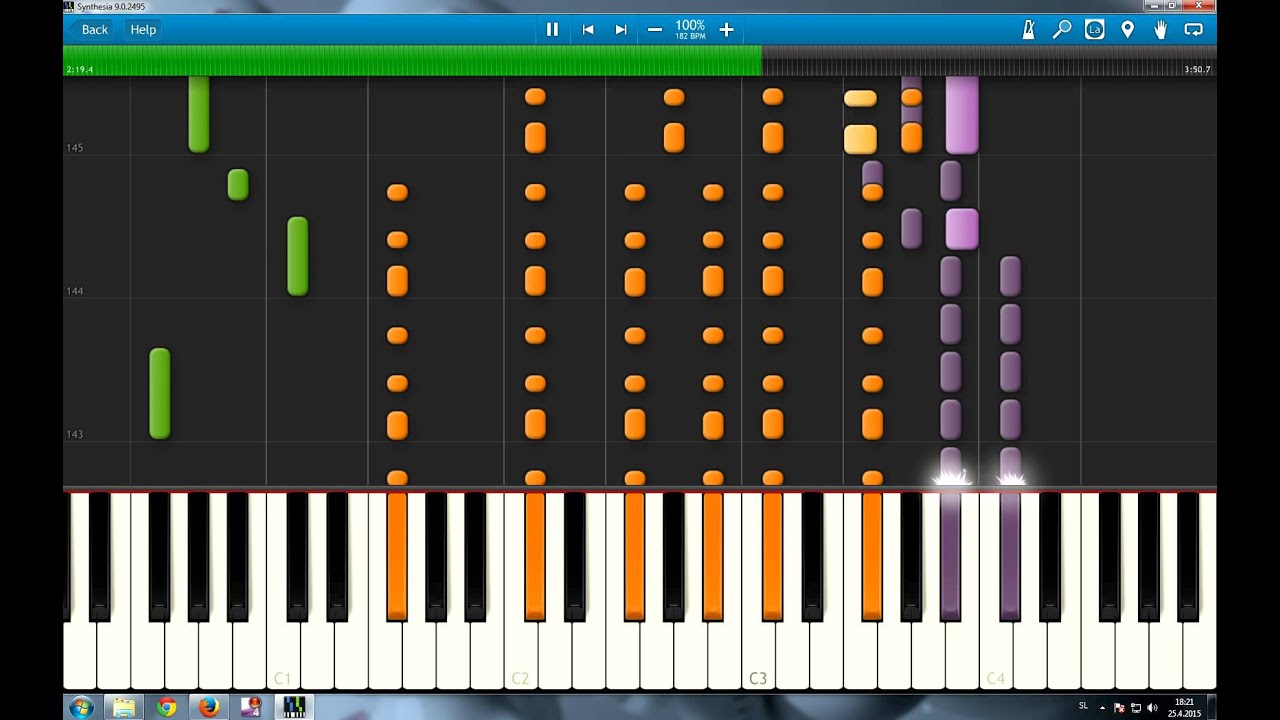1280x720 pixels.
Task: Click the volume speaker tray icon
Action: (x=1151, y=708)
